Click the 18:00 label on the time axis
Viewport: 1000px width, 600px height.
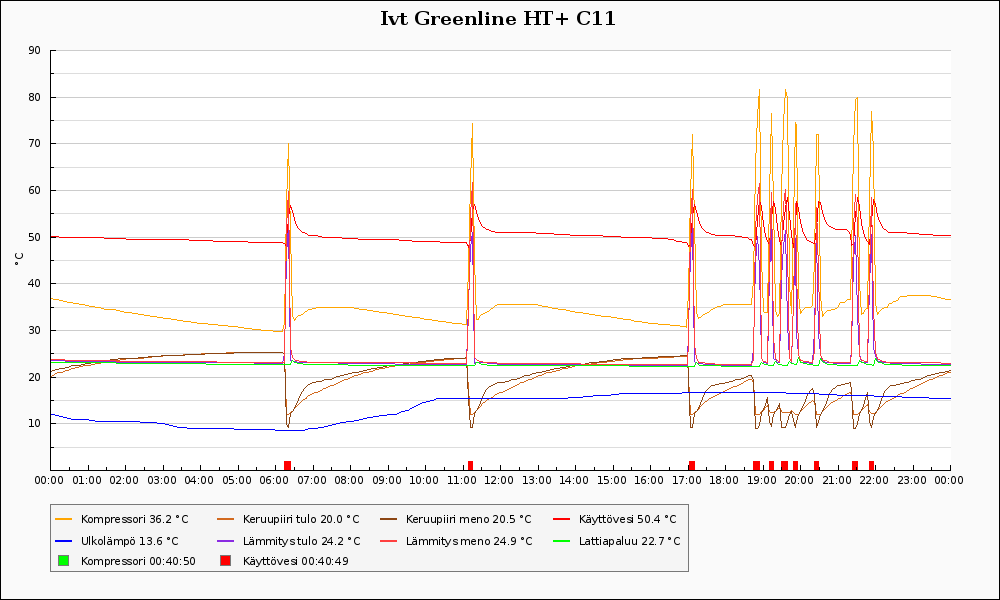(x=724, y=480)
